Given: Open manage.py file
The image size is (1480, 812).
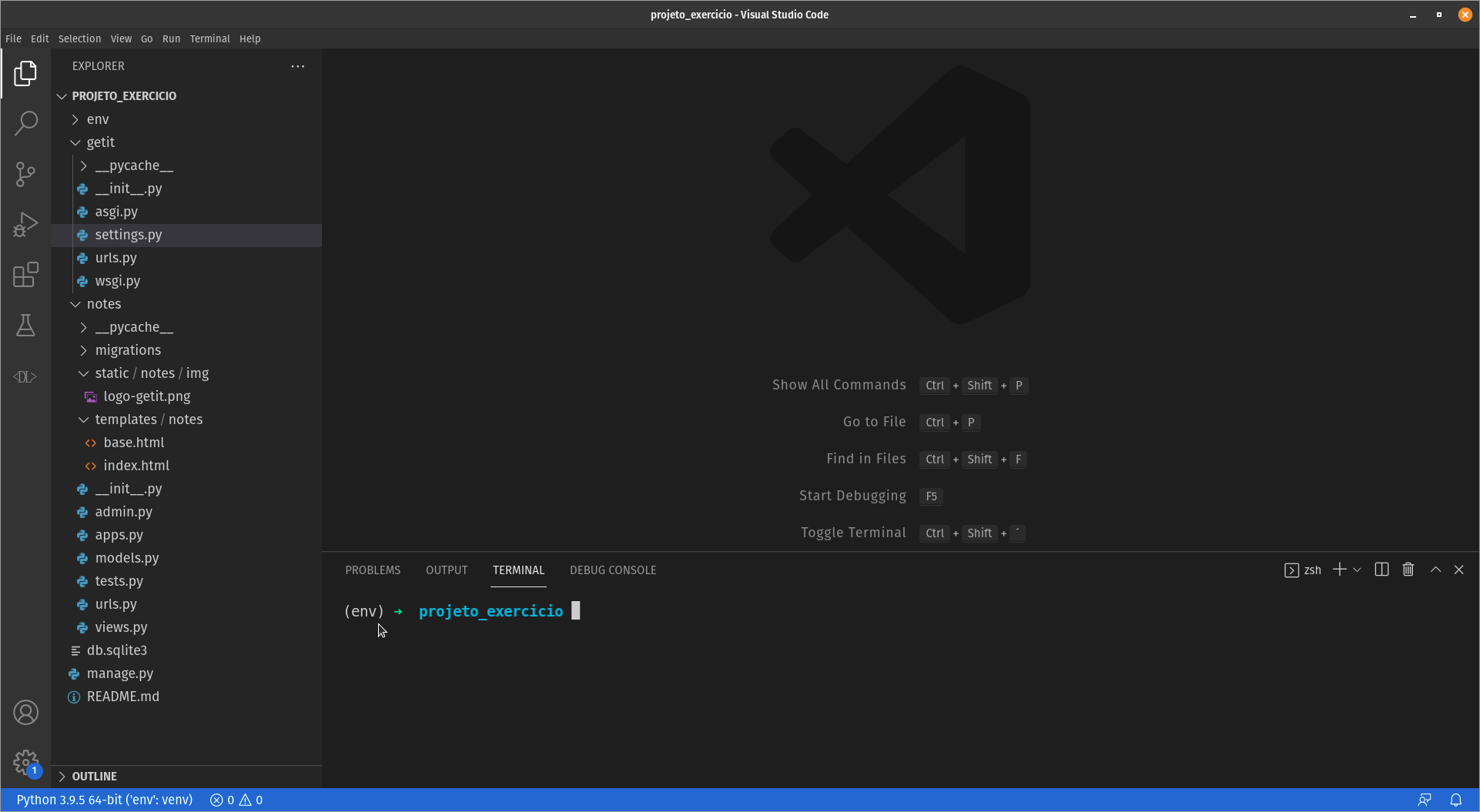Looking at the screenshot, I should (186, 673).
